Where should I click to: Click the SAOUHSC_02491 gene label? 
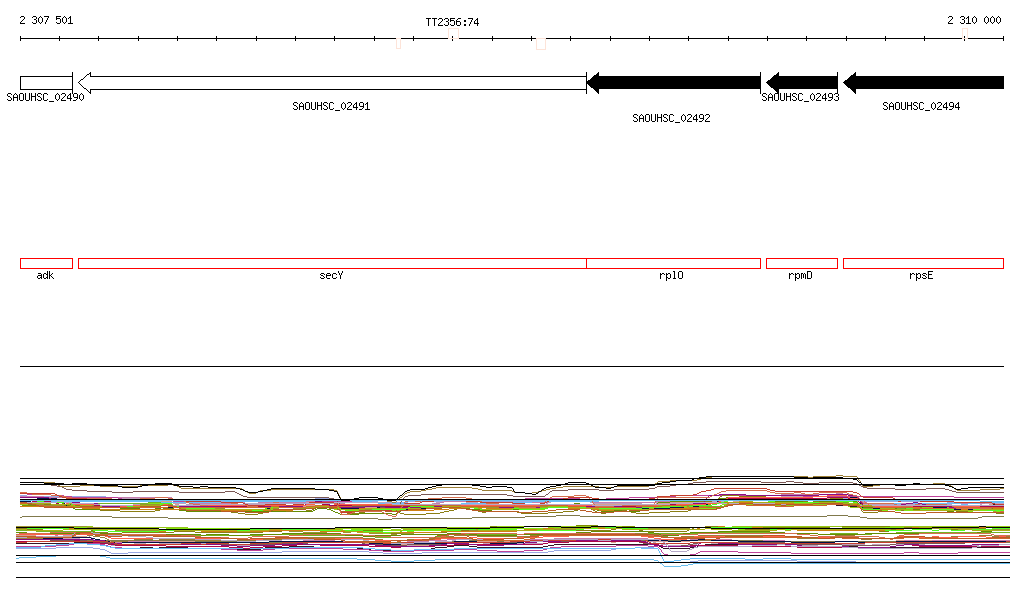331,106
